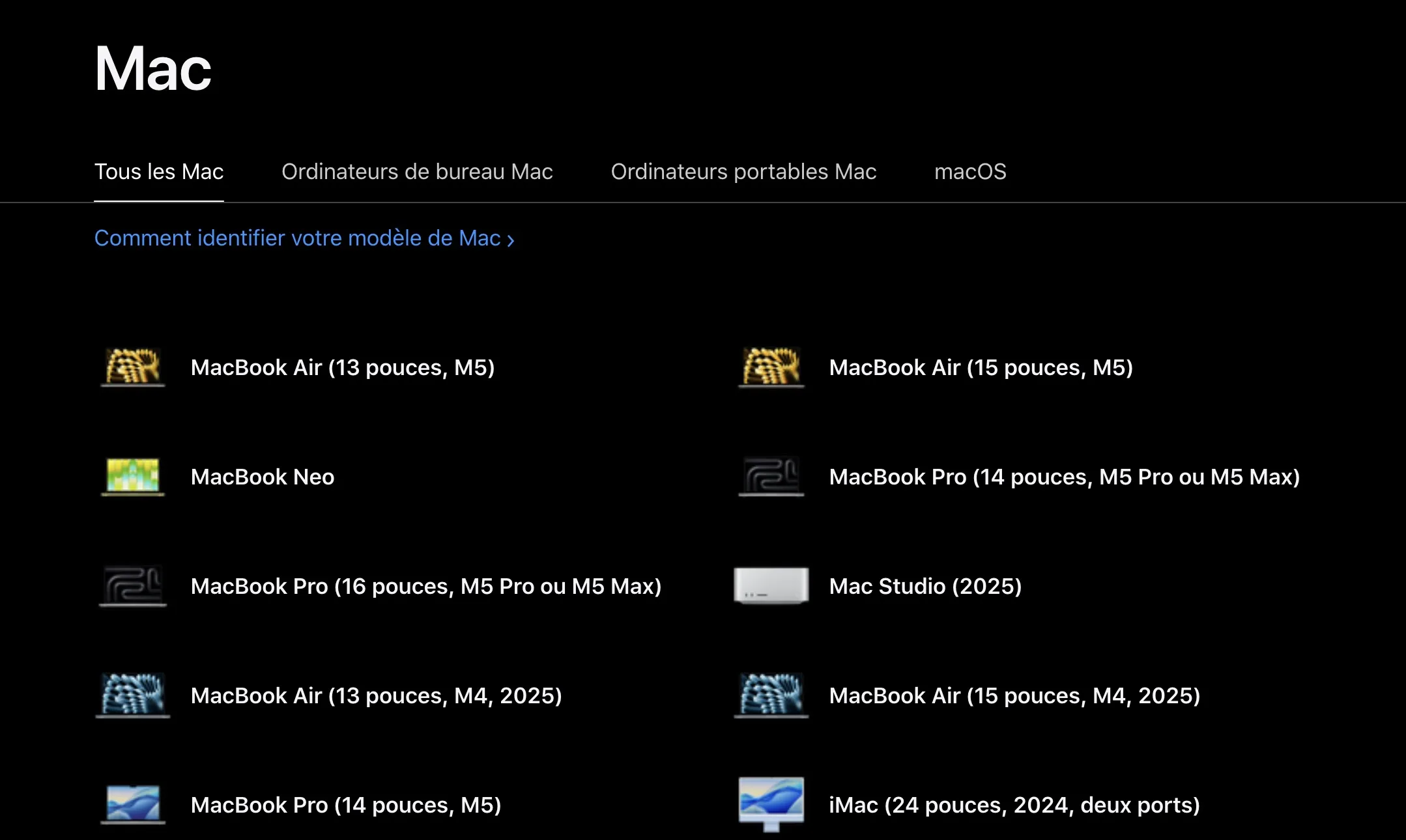Select the MacBook Air (15 pouces, M4, 2025) icon
Viewport: 1406px width, 840px height.
click(x=770, y=695)
